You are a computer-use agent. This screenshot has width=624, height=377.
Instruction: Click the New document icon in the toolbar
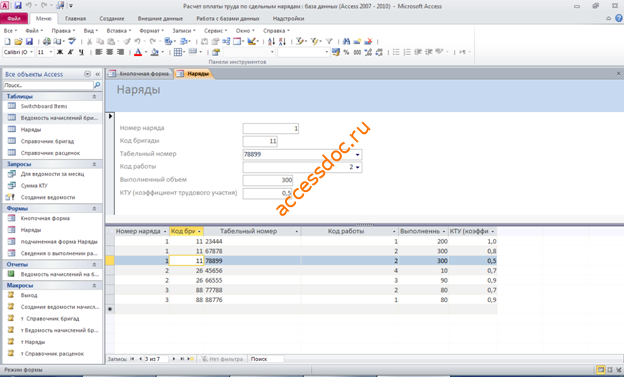(7, 41)
